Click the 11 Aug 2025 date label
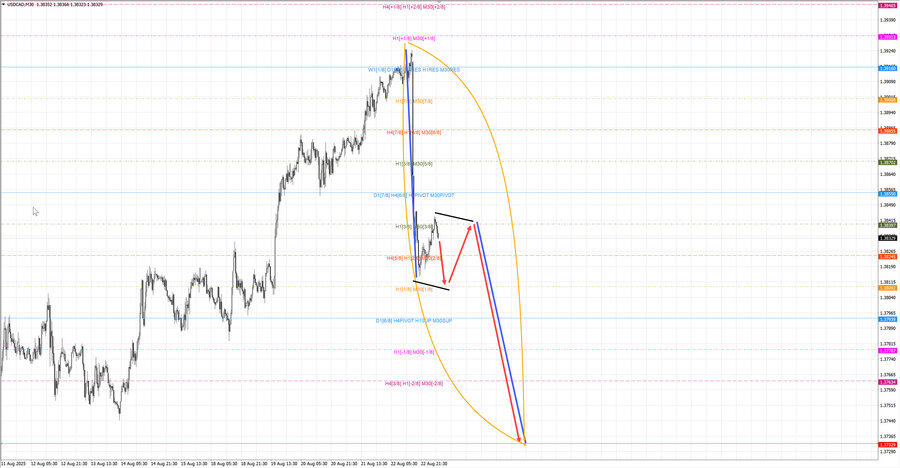Screen dimensions: 900x468 (x=13, y=463)
